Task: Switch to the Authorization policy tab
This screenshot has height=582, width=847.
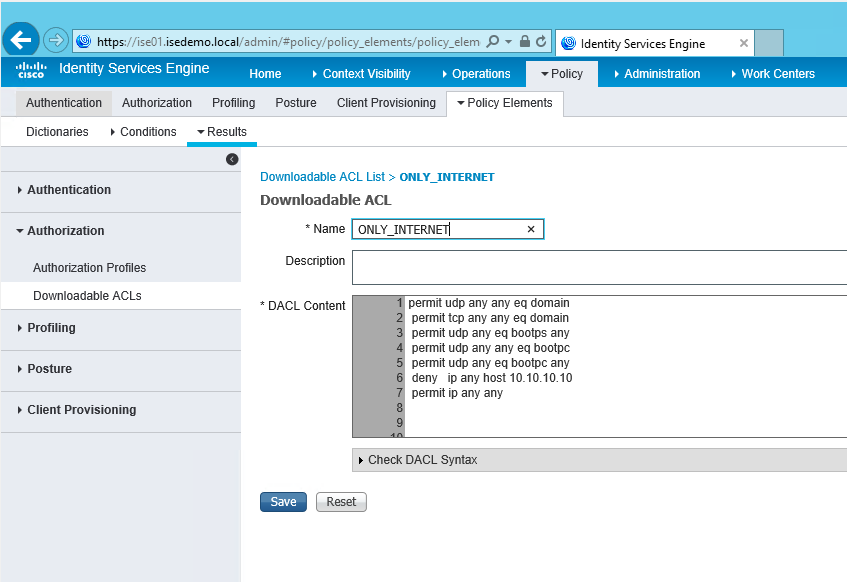Action: (157, 103)
